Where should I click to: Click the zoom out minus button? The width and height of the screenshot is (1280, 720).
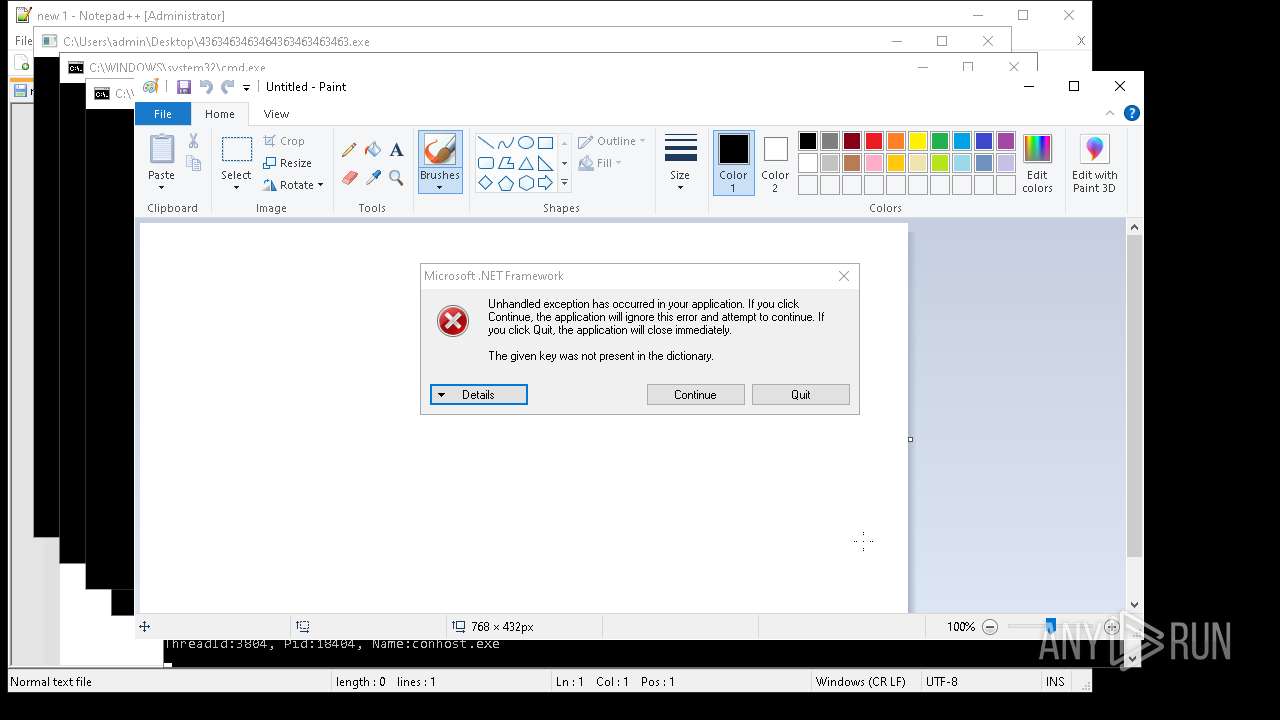[990, 627]
